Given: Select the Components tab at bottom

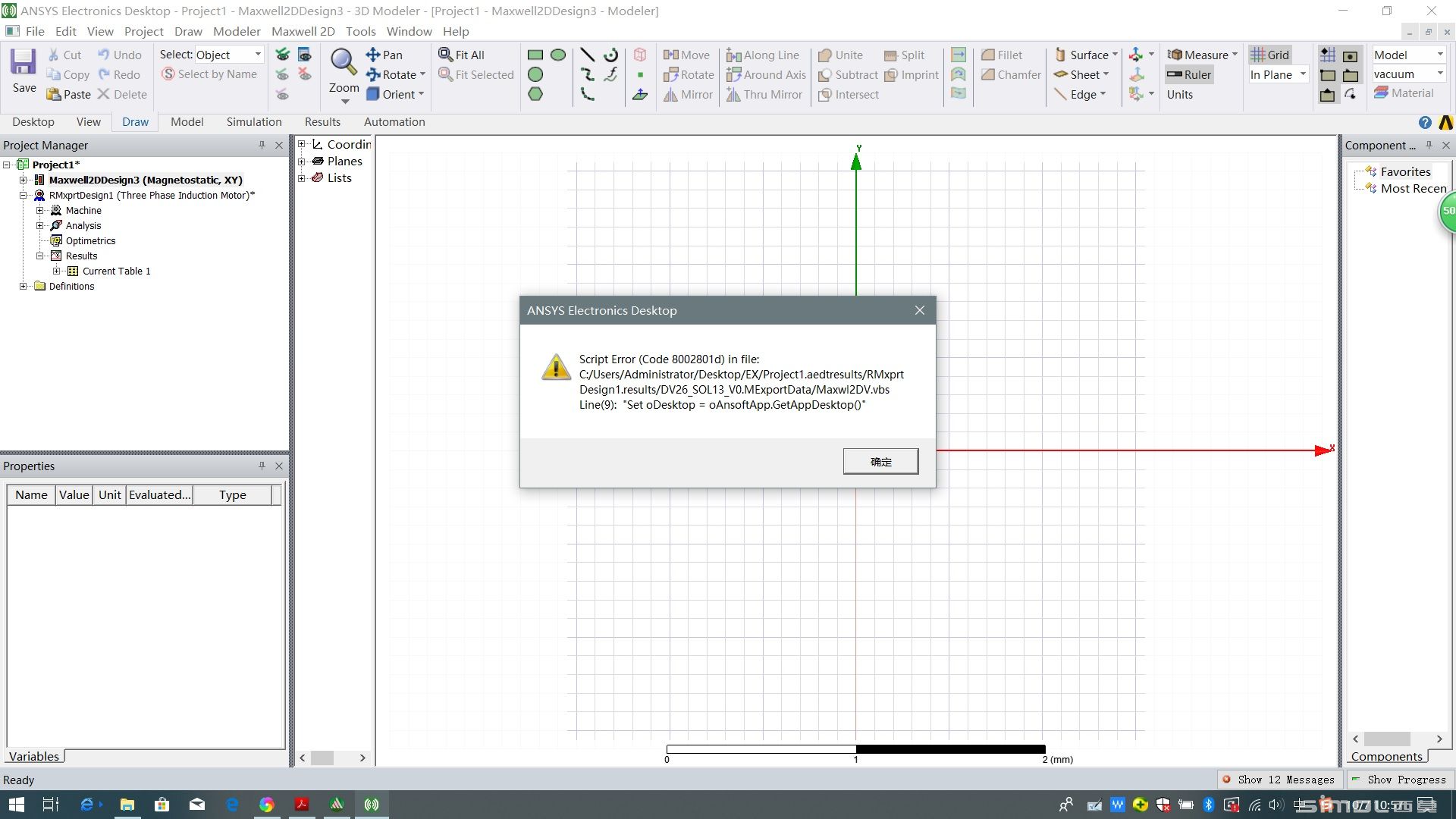Looking at the screenshot, I should click(x=1387, y=756).
